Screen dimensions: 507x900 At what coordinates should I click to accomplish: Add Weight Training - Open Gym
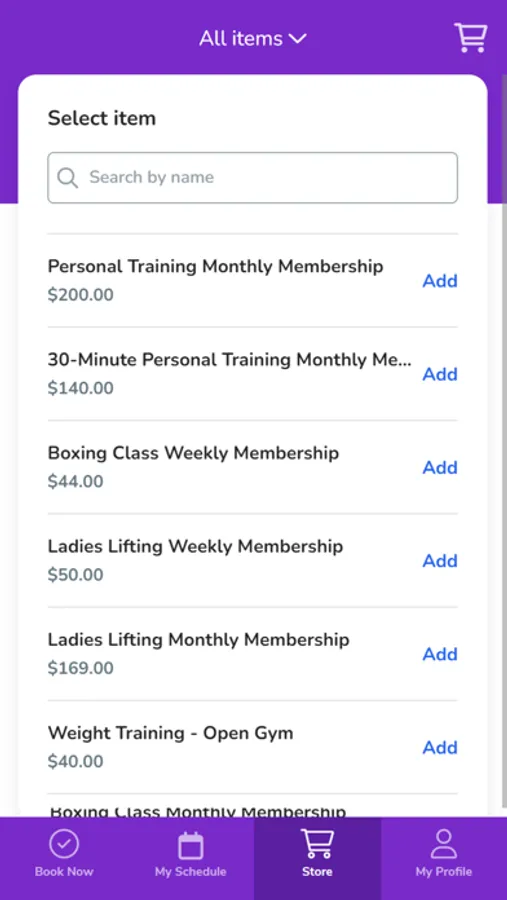point(440,747)
